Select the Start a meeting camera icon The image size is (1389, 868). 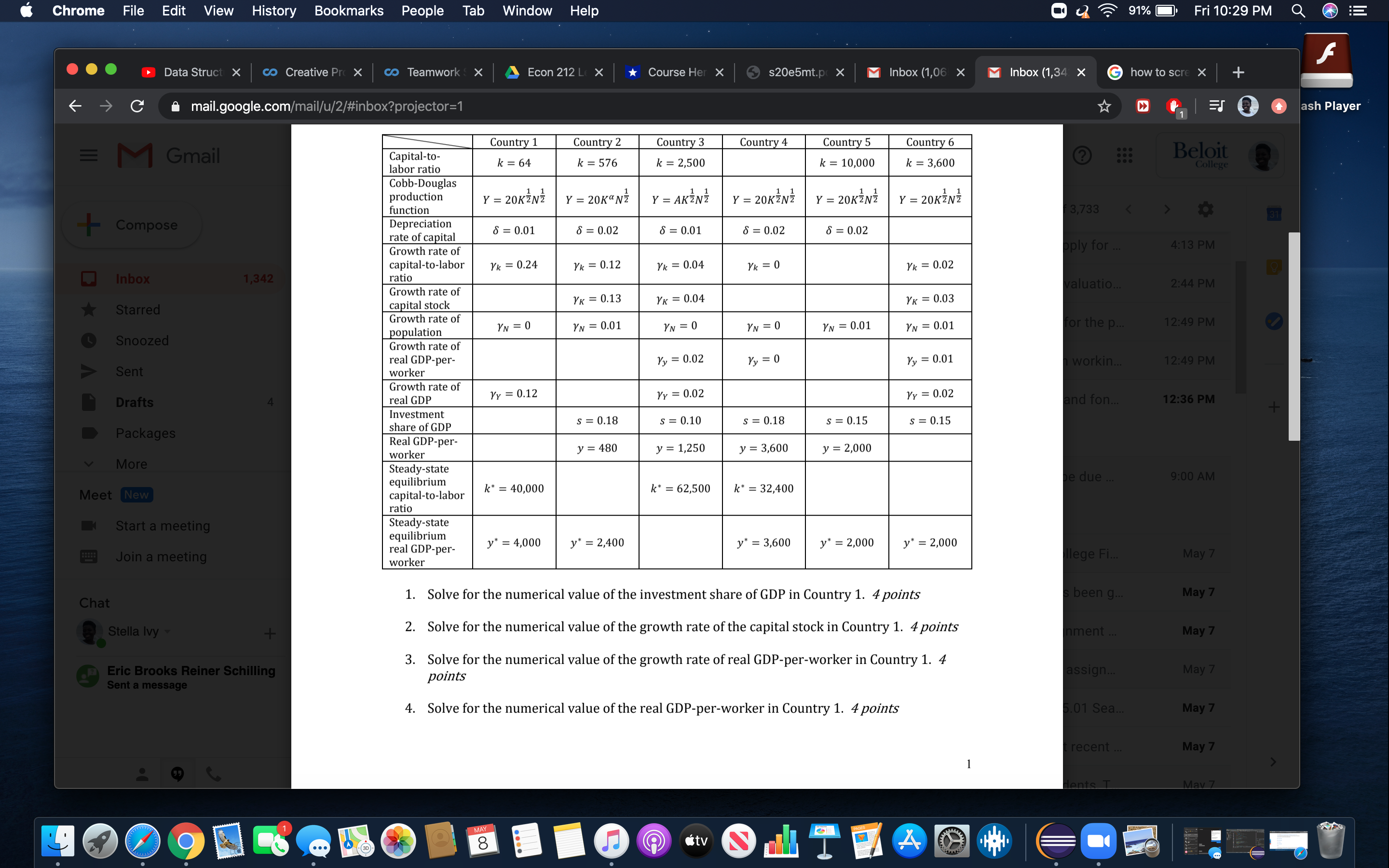pyautogui.click(x=89, y=525)
